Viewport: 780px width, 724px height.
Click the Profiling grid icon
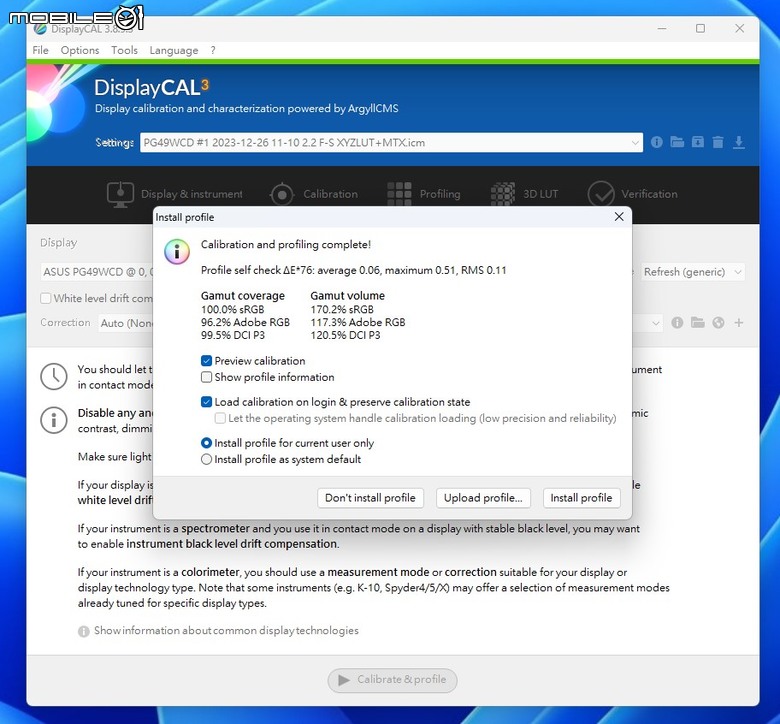coord(399,194)
